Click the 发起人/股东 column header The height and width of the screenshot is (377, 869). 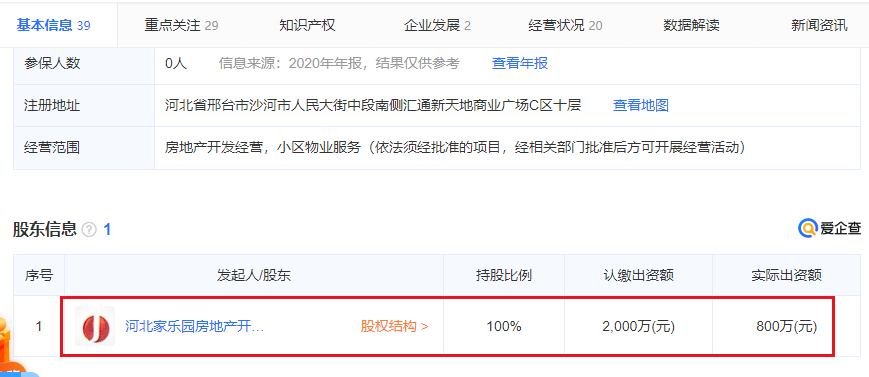(x=254, y=276)
